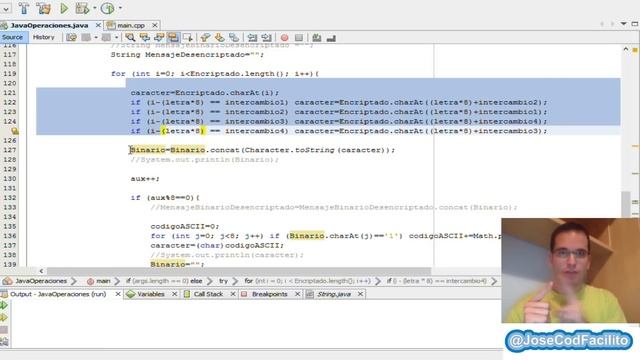
Task: Click the 'codigoASCII=0;' code line
Action: (x=184, y=227)
